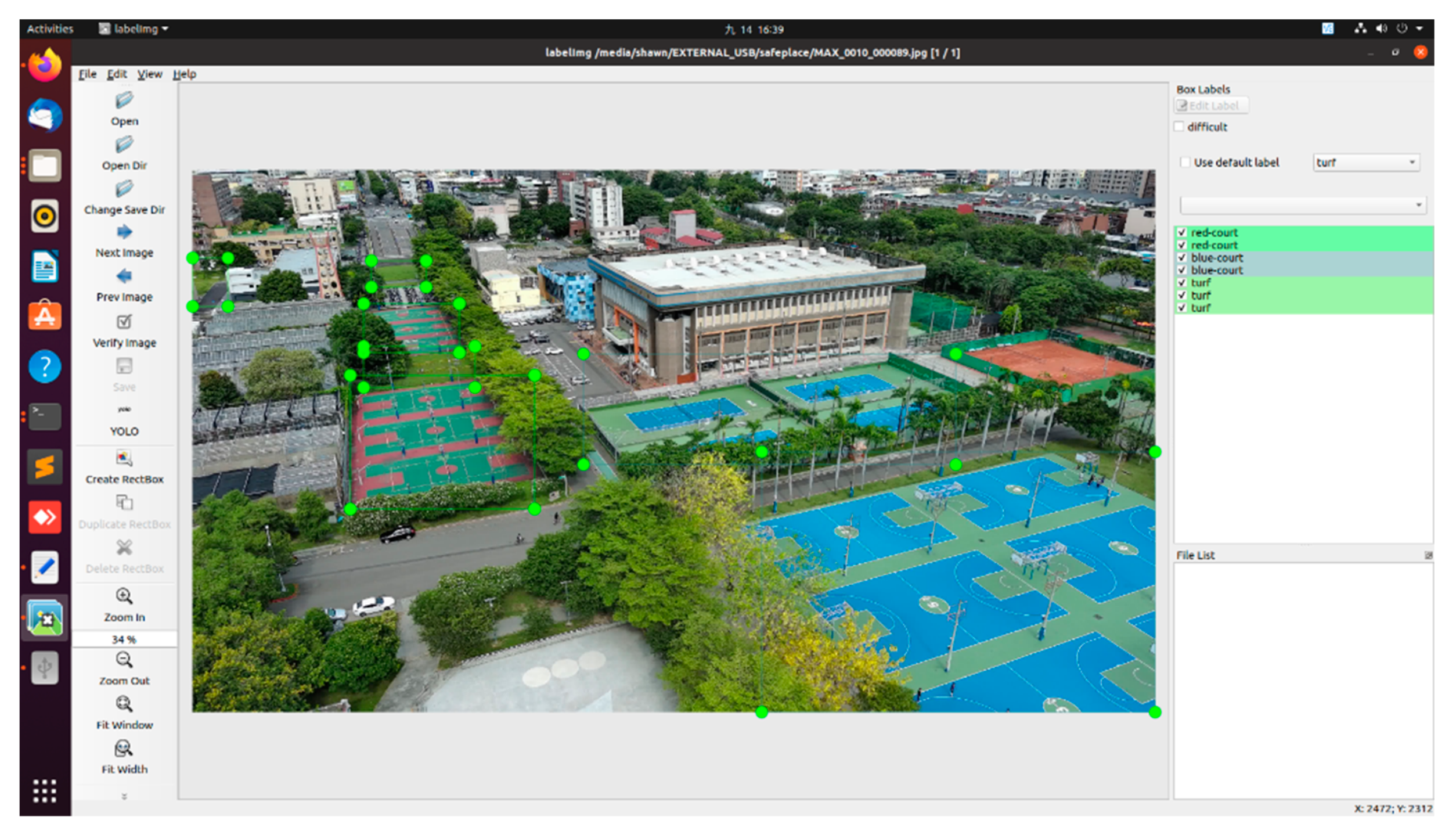The image size is (1456, 838).
Task: Check the Use default label box
Action: pos(1185,163)
